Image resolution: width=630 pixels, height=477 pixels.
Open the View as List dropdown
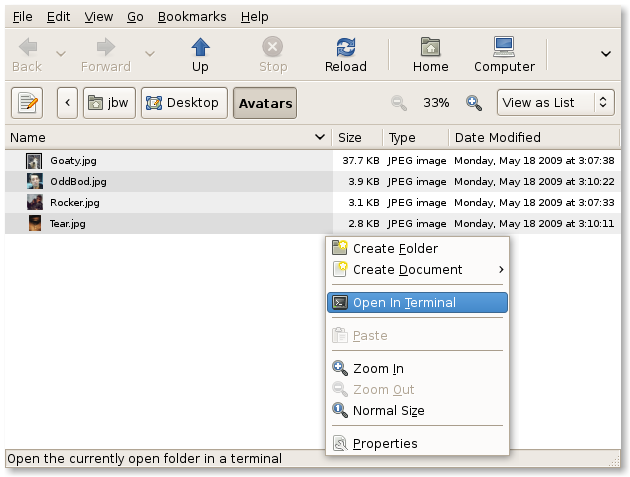557,103
